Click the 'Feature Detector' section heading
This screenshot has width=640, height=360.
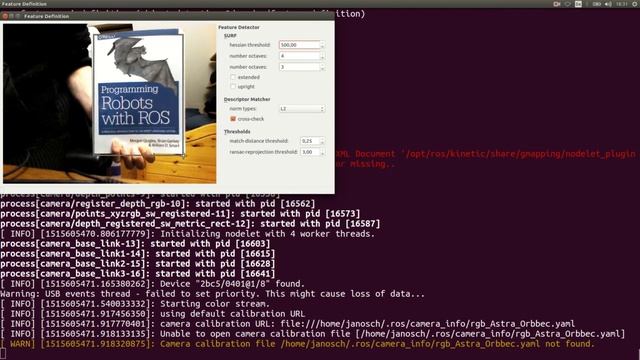pyautogui.click(x=239, y=27)
